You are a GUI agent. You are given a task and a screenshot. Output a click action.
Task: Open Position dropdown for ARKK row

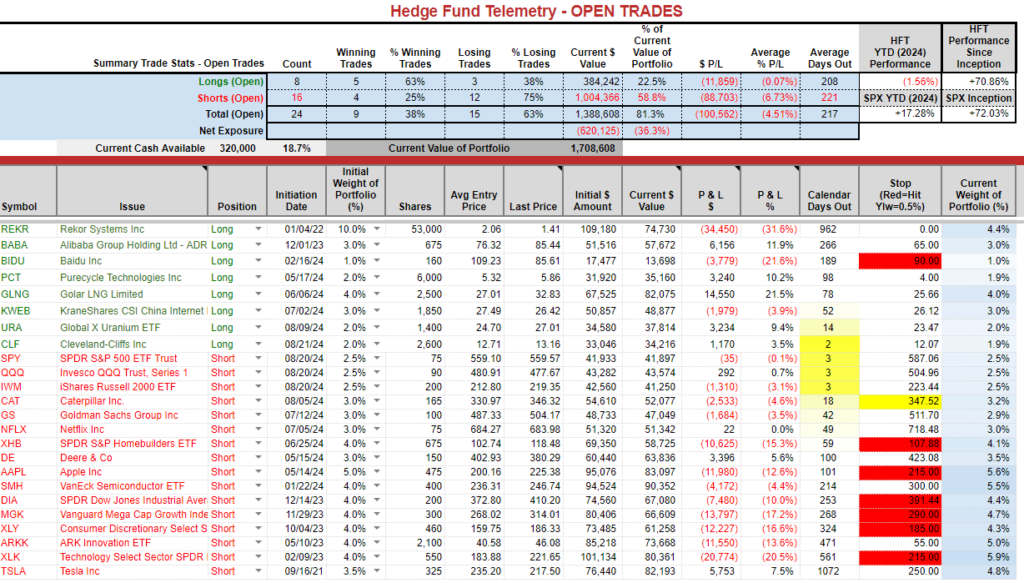tap(259, 543)
